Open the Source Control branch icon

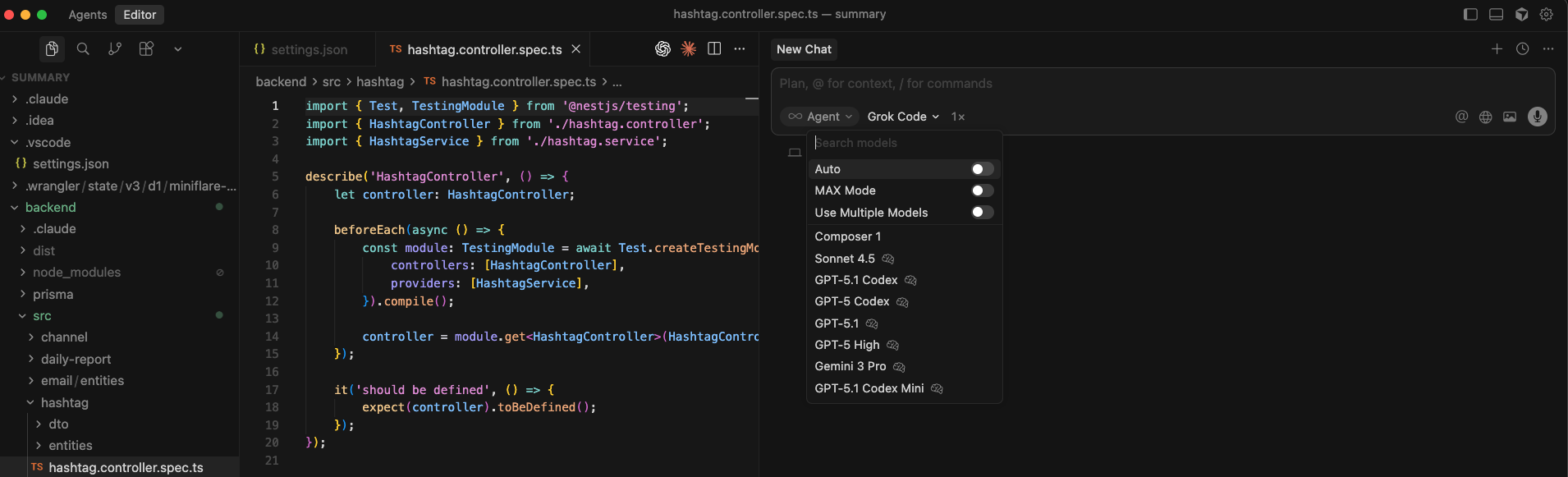tap(115, 49)
